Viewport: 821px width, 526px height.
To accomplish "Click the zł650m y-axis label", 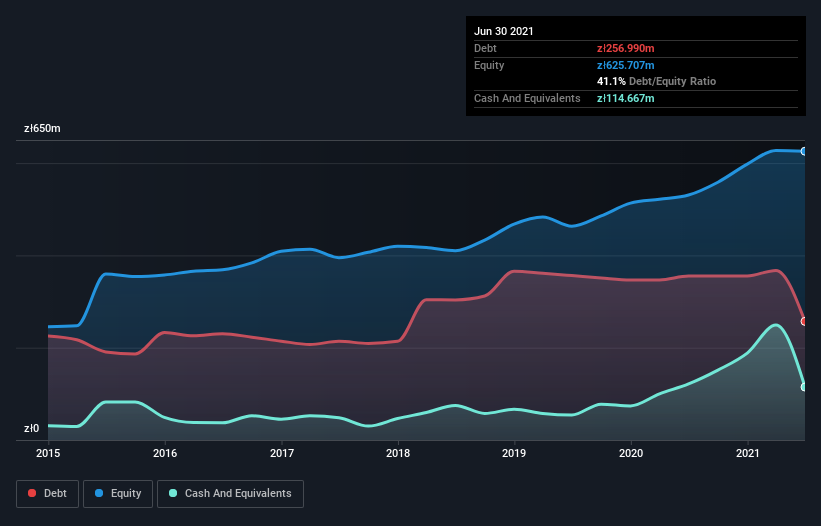I will click(42, 129).
